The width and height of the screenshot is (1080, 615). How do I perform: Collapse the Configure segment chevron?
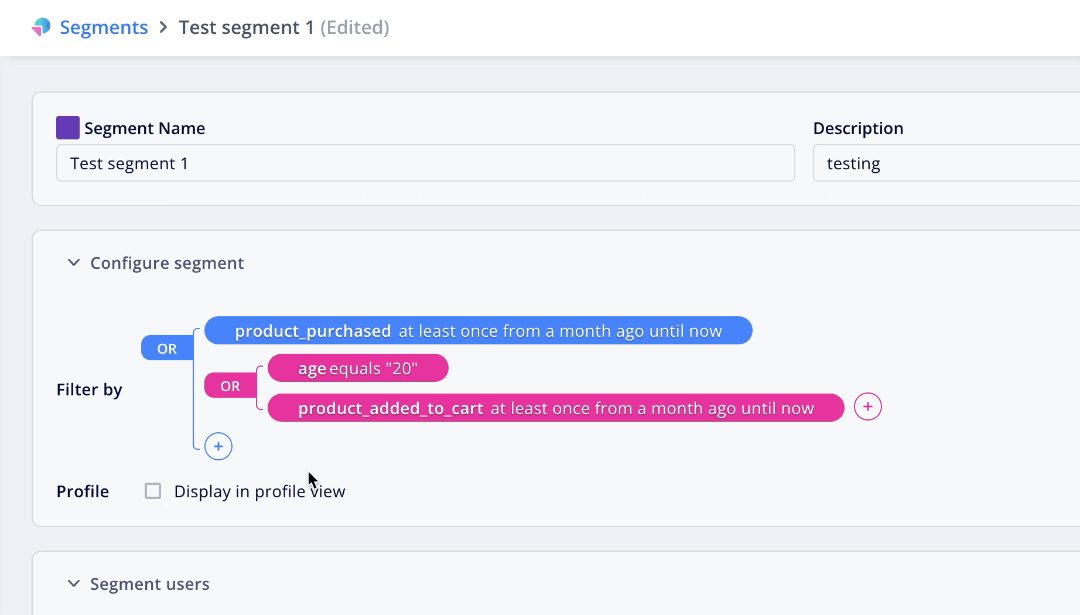[74, 263]
